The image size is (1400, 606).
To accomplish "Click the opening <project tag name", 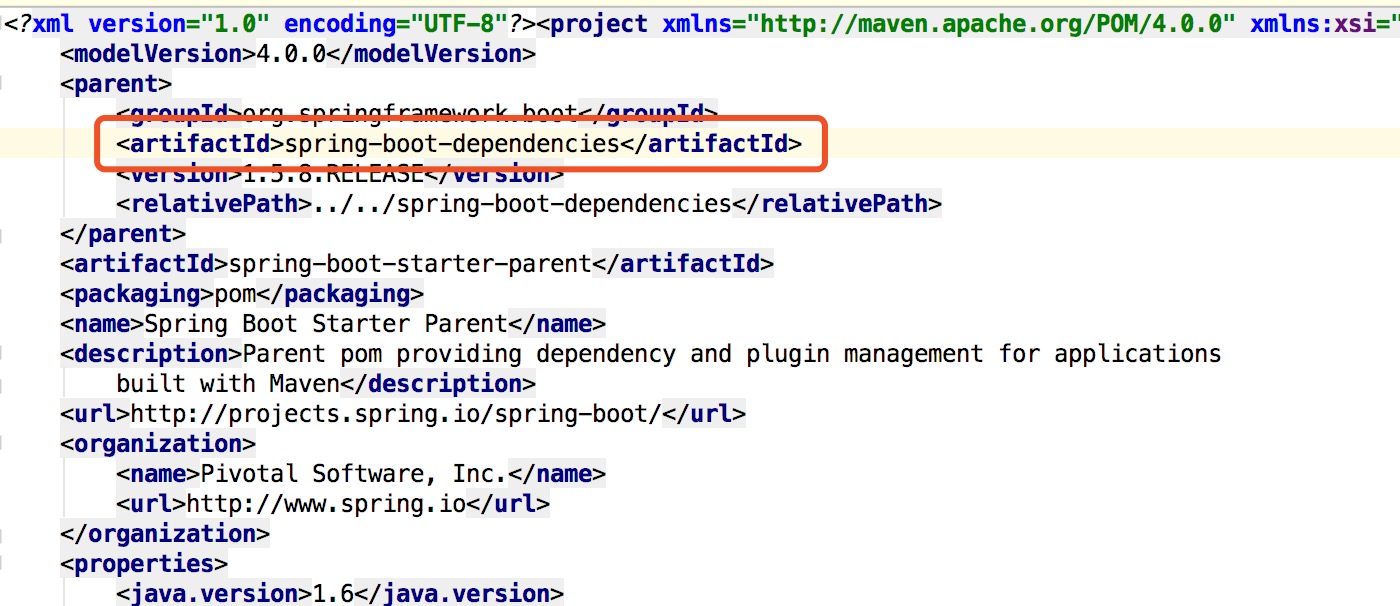I will (x=599, y=24).
